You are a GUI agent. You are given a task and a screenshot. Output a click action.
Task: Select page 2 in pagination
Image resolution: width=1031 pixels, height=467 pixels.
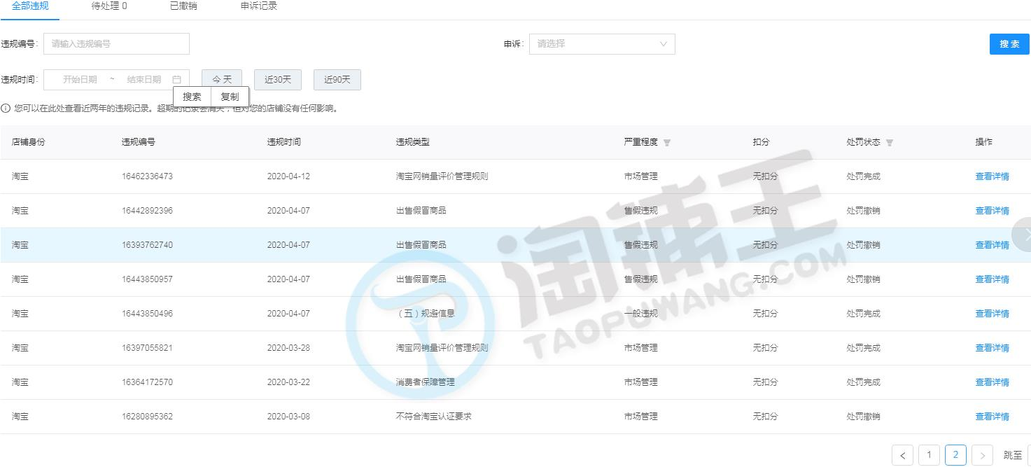click(x=955, y=455)
